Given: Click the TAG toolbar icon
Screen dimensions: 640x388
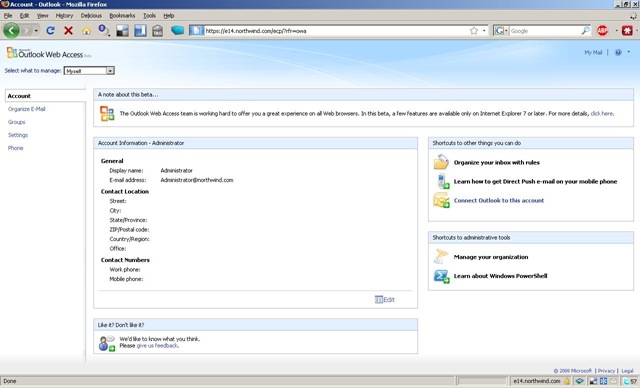Looking at the screenshot, I should [x=158, y=31].
